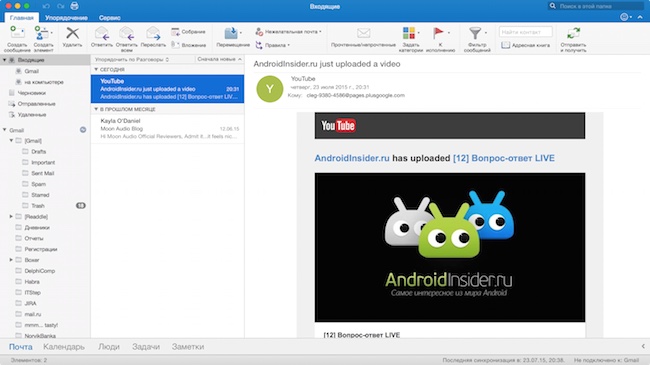Click the Follow up red flag icon
Screen dimensions: 650x365
pyautogui.click(x=438, y=33)
